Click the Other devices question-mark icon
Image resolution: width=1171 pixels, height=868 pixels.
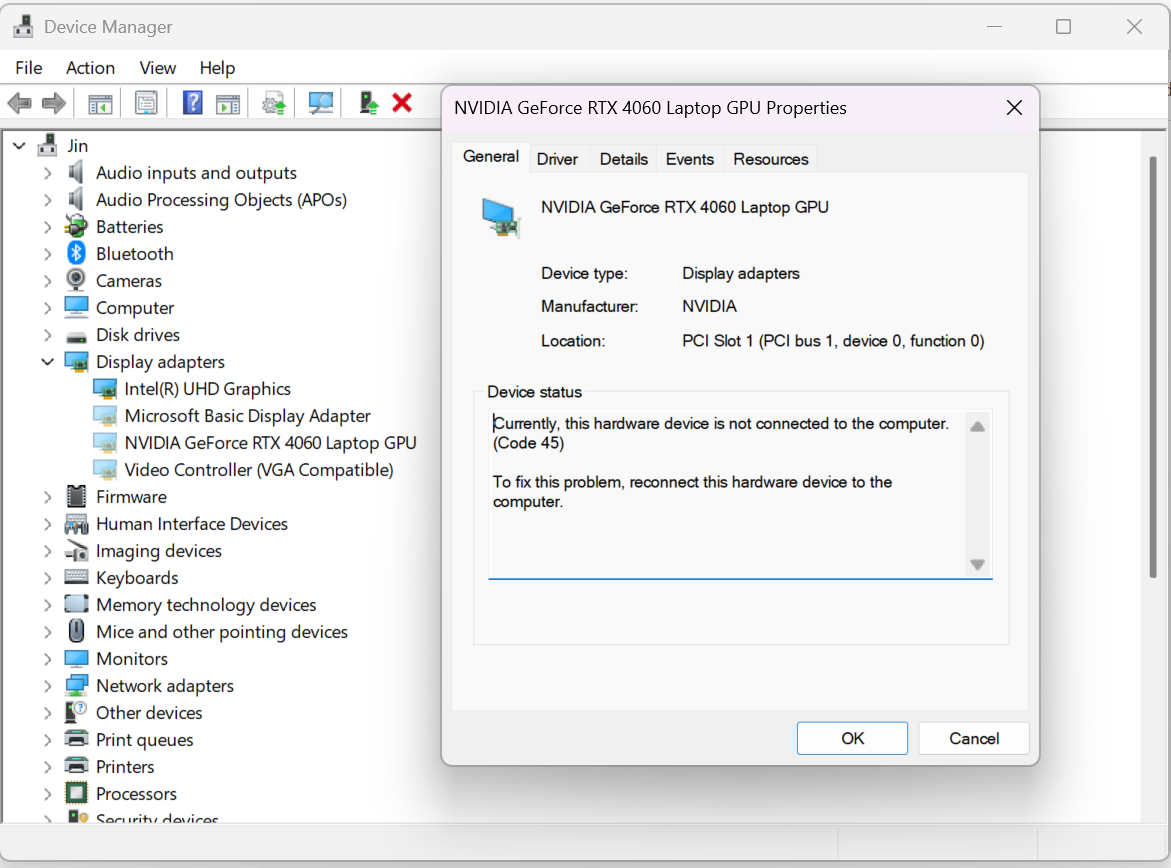pyautogui.click(x=76, y=712)
